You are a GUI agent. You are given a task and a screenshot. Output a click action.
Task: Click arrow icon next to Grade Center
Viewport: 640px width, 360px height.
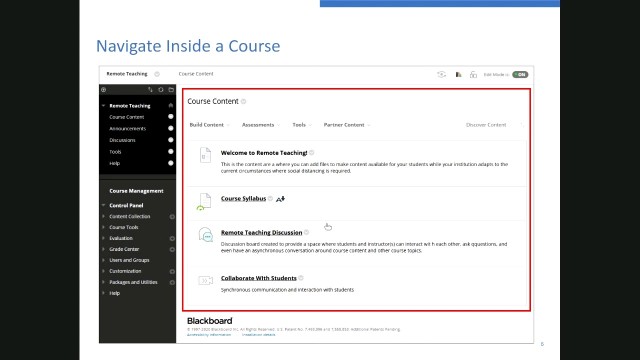coord(172,249)
